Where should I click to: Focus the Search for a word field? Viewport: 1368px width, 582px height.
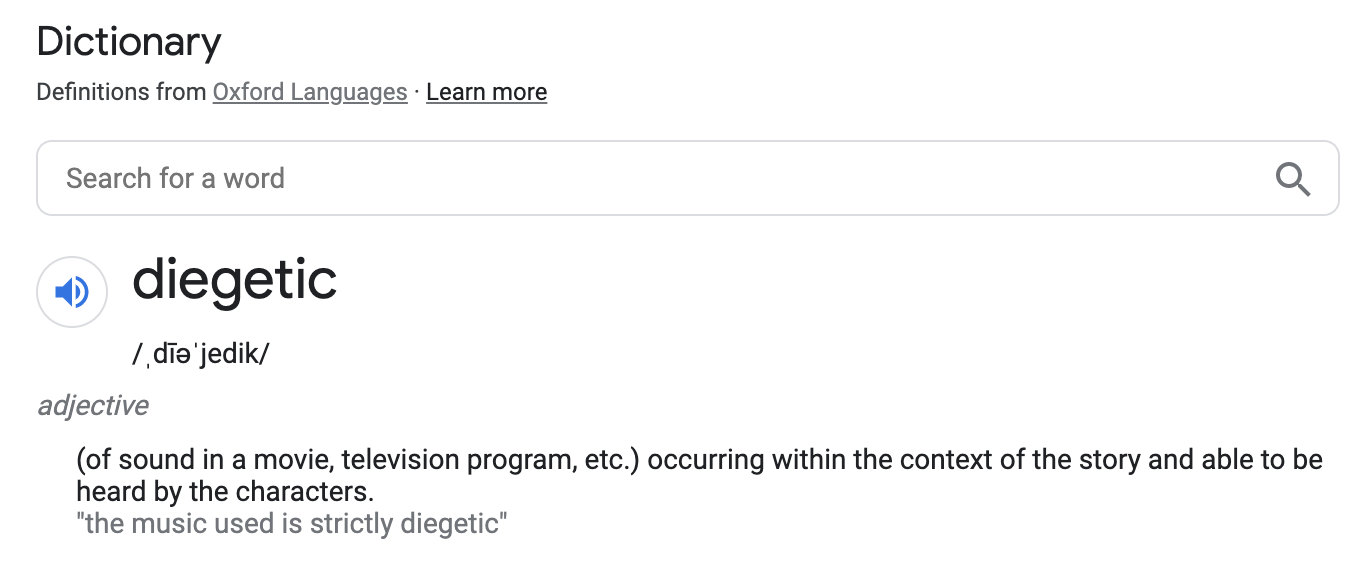[x=687, y=178]
